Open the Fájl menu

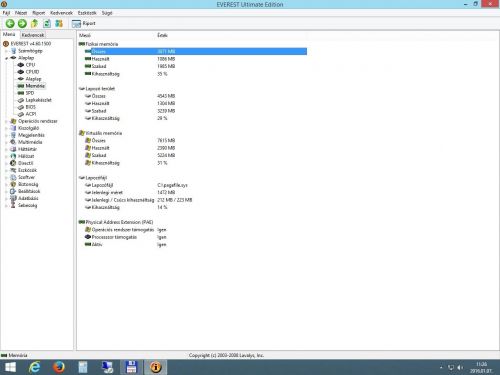click(6, 13)
